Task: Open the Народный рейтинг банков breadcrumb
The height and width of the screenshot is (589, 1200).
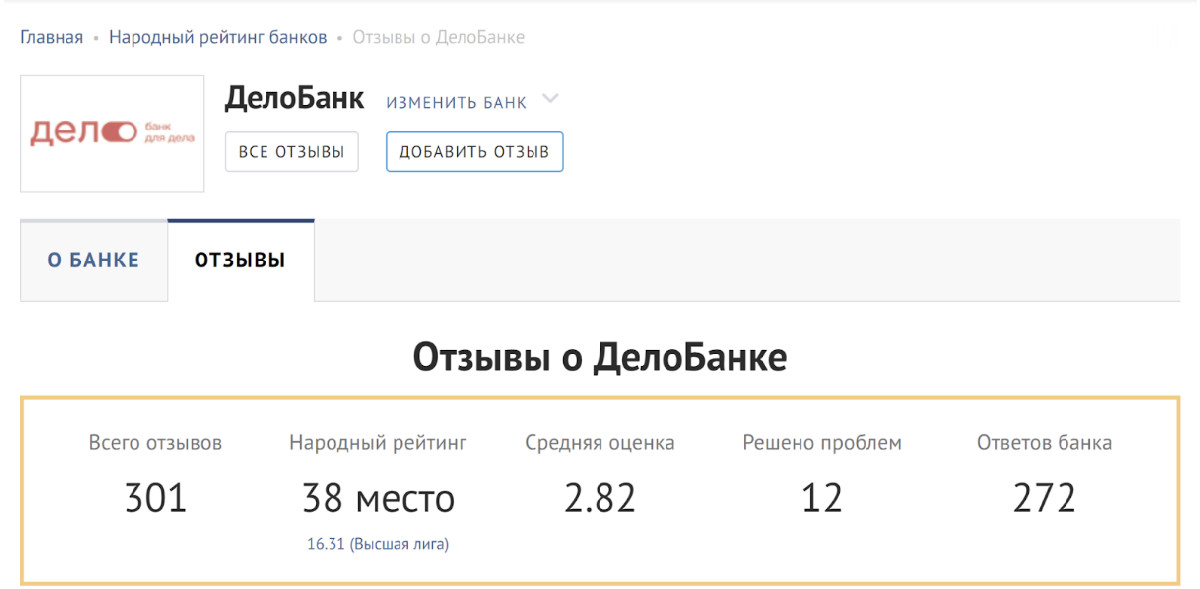Action: (218, 38)
